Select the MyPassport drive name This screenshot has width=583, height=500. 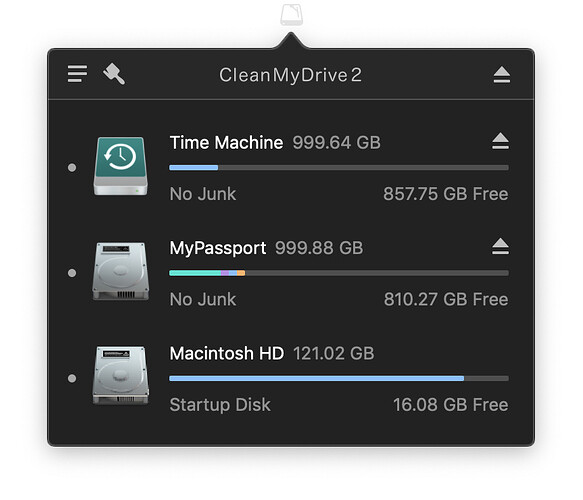click(x=218, y=248)
